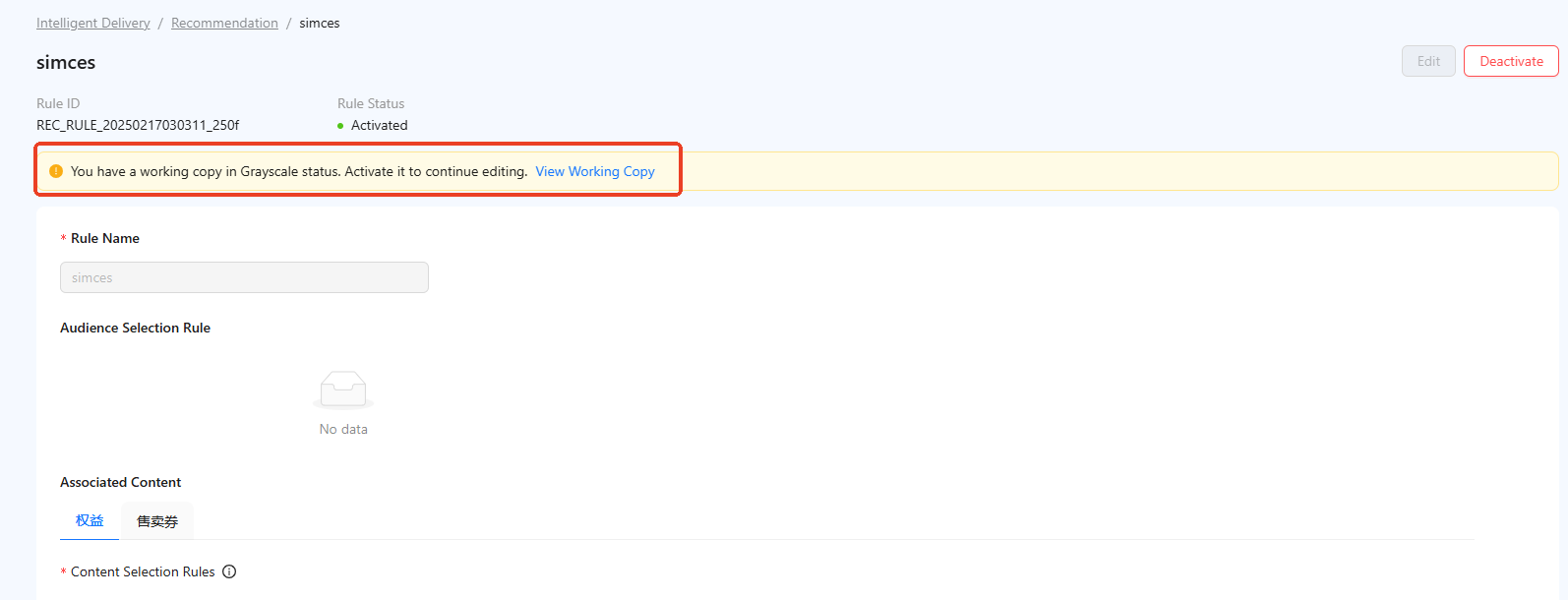
Task: Click the green Activated status dot
Action: (x=340, y=126)
